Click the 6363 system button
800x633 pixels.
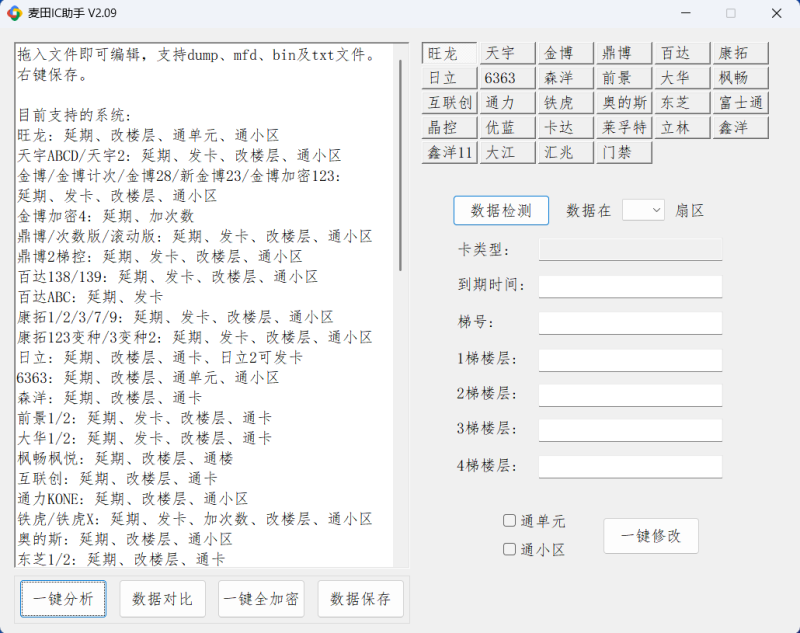click(x=507, y=78)
